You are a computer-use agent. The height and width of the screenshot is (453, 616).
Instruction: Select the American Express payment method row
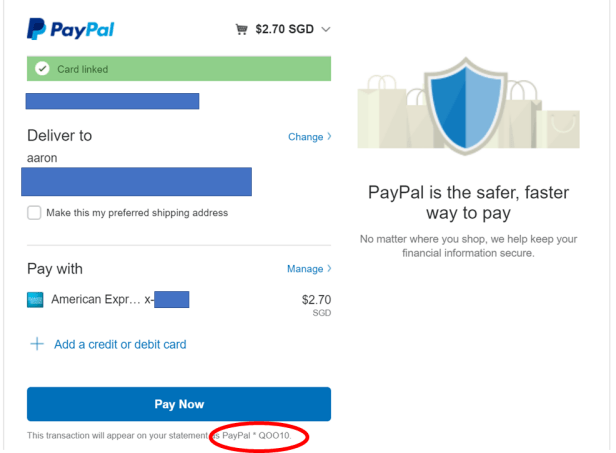[x=179, y=303]
